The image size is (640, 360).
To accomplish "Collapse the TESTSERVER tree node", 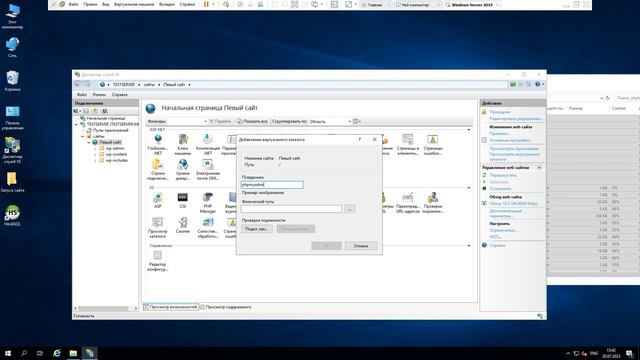I will click(76, 124).
